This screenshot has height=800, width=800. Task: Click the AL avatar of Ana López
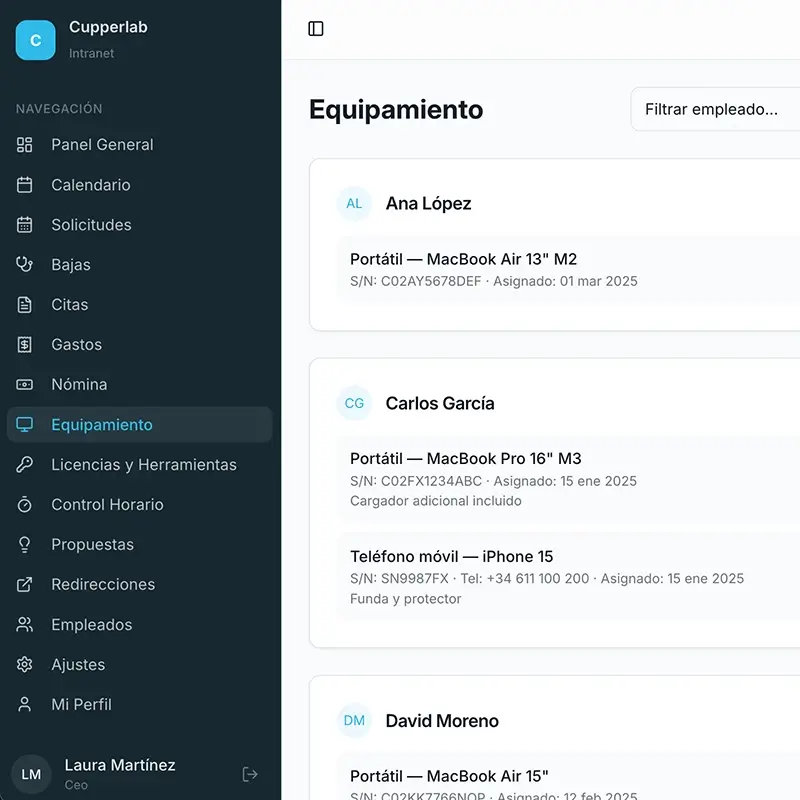[354, 204]
